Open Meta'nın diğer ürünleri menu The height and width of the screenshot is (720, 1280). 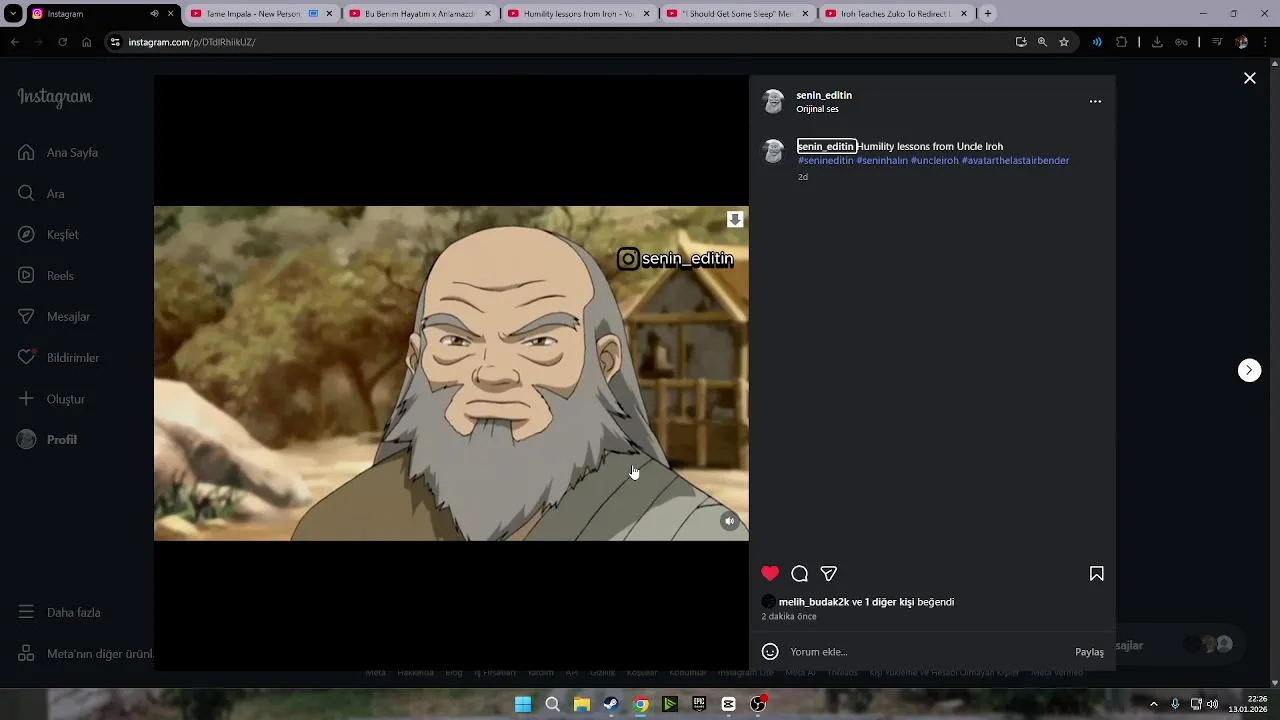(85, 654)
